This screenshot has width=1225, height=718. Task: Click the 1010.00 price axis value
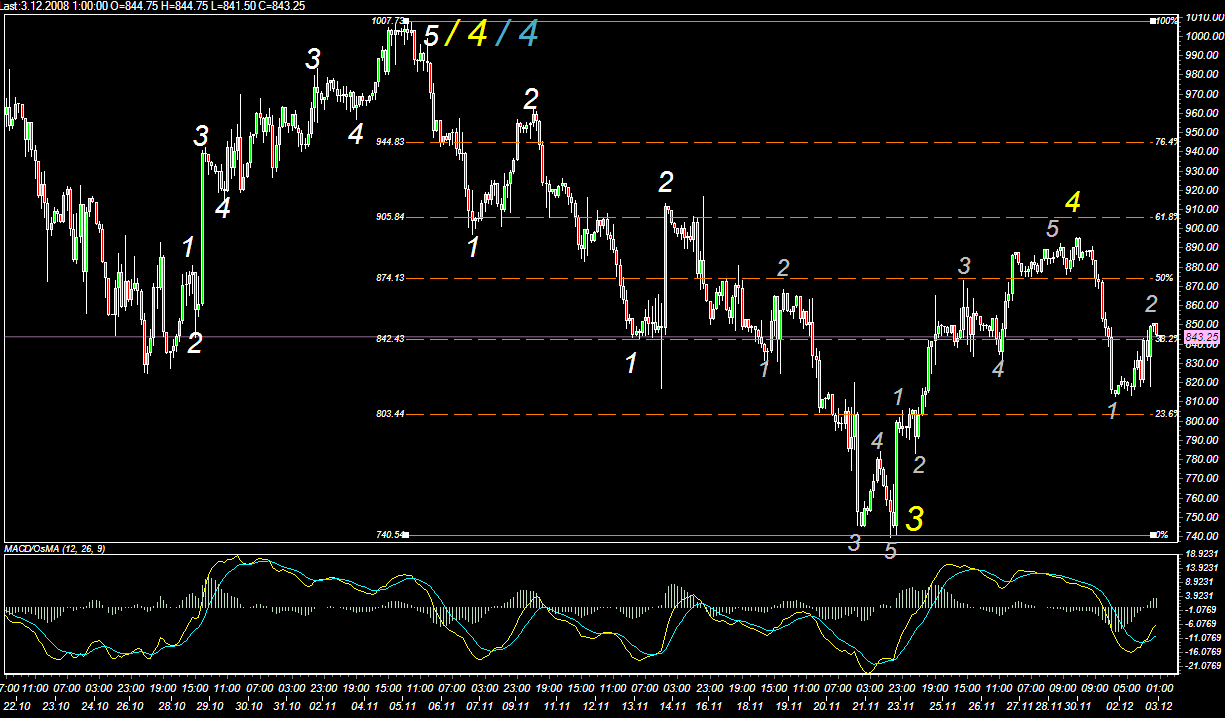tap(1203, 18)
